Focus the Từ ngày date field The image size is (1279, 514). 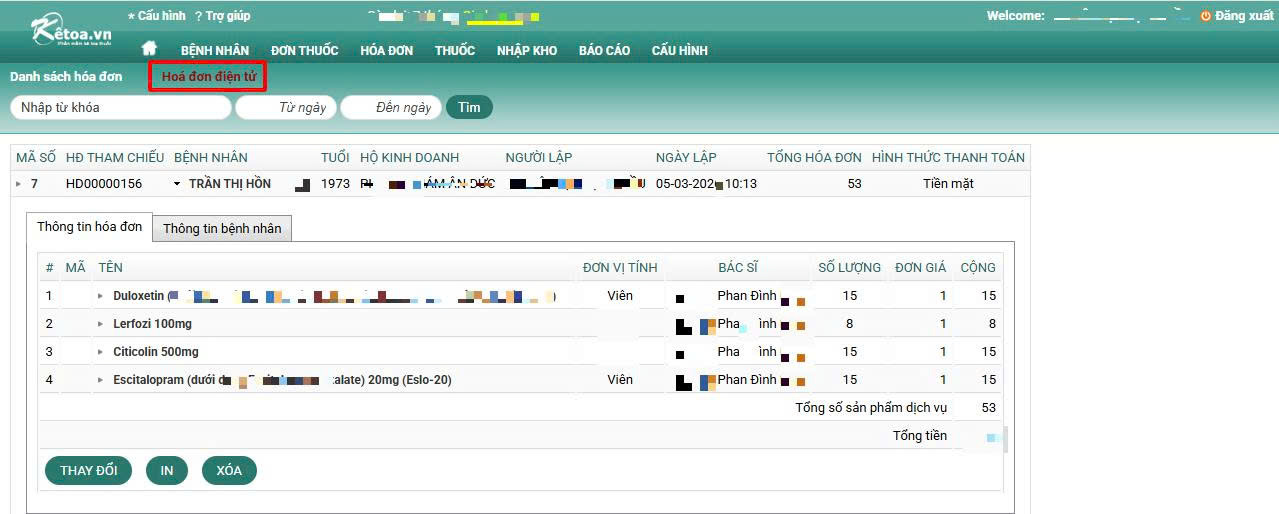click(x=286, y=108)
